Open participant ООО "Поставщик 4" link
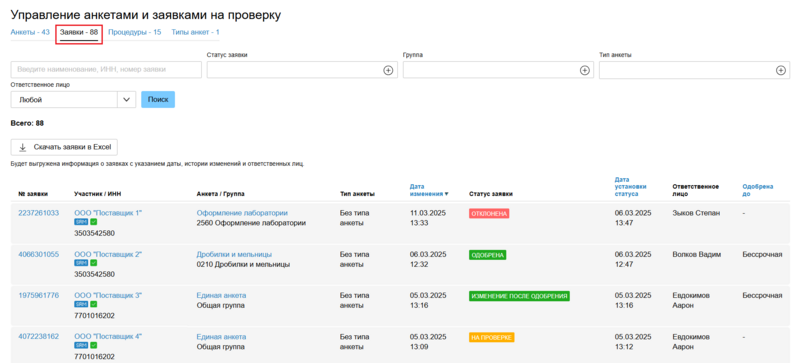 click(108, 336)
